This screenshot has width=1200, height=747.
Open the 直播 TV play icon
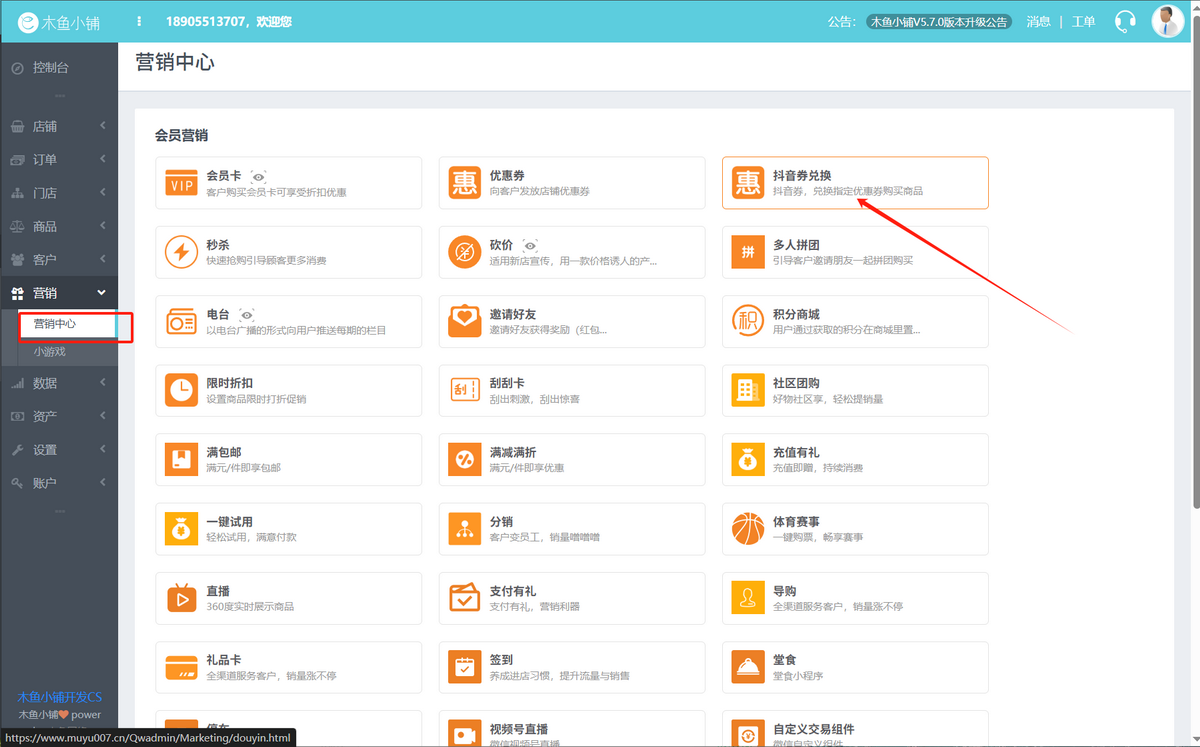pyautogui.click(x=181, y=599)
